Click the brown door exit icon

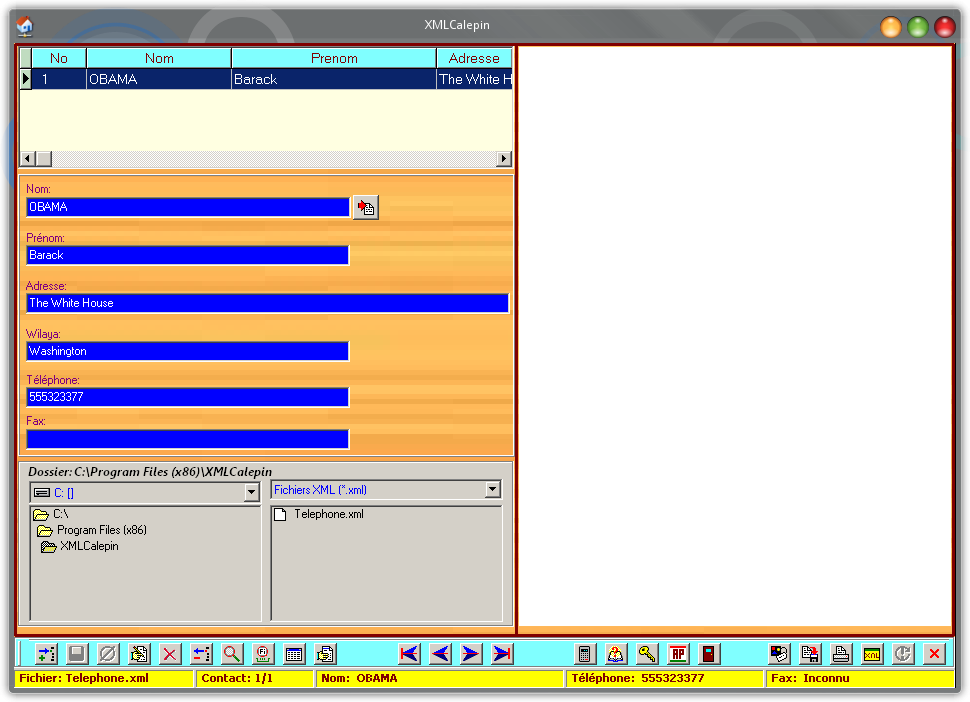[710, 654]
